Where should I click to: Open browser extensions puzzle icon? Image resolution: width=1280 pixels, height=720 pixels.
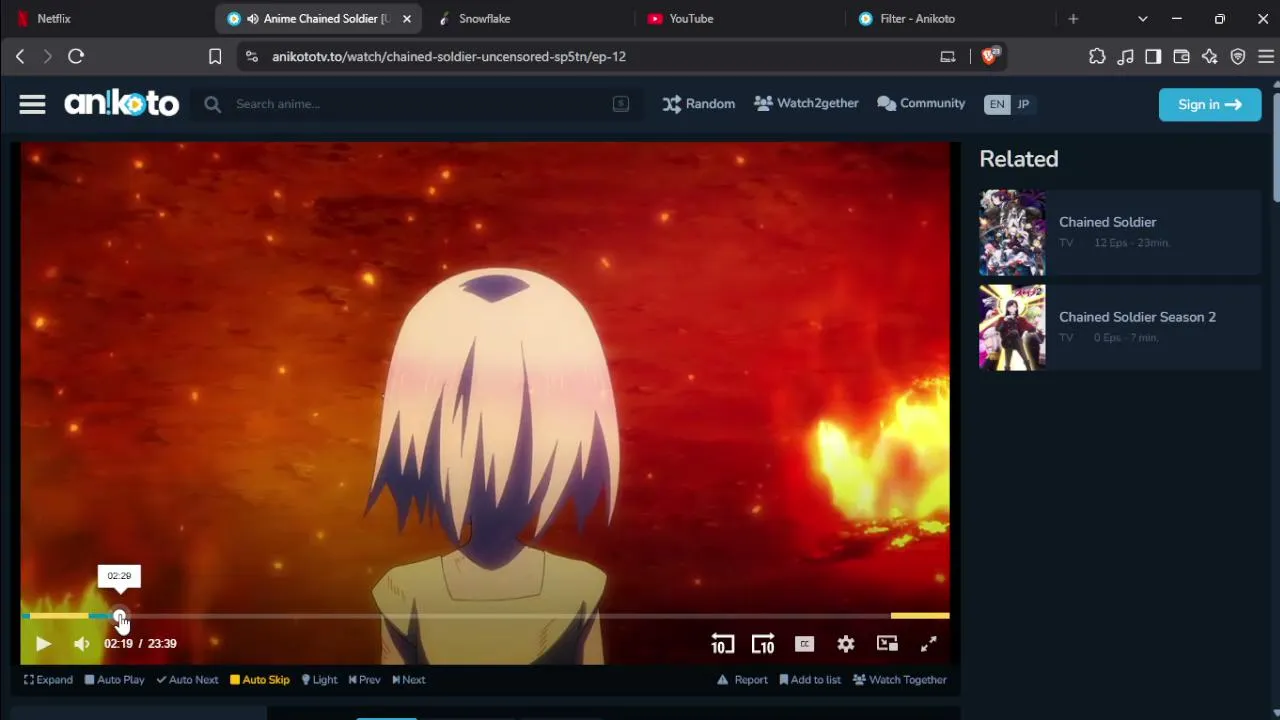point(1097,57)
